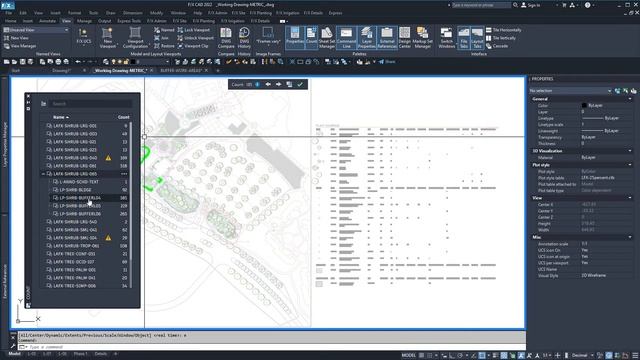Click Unlock Viewport in ribbon
Image resolution: width=640 pixels, height=360 pixels.
196,38
